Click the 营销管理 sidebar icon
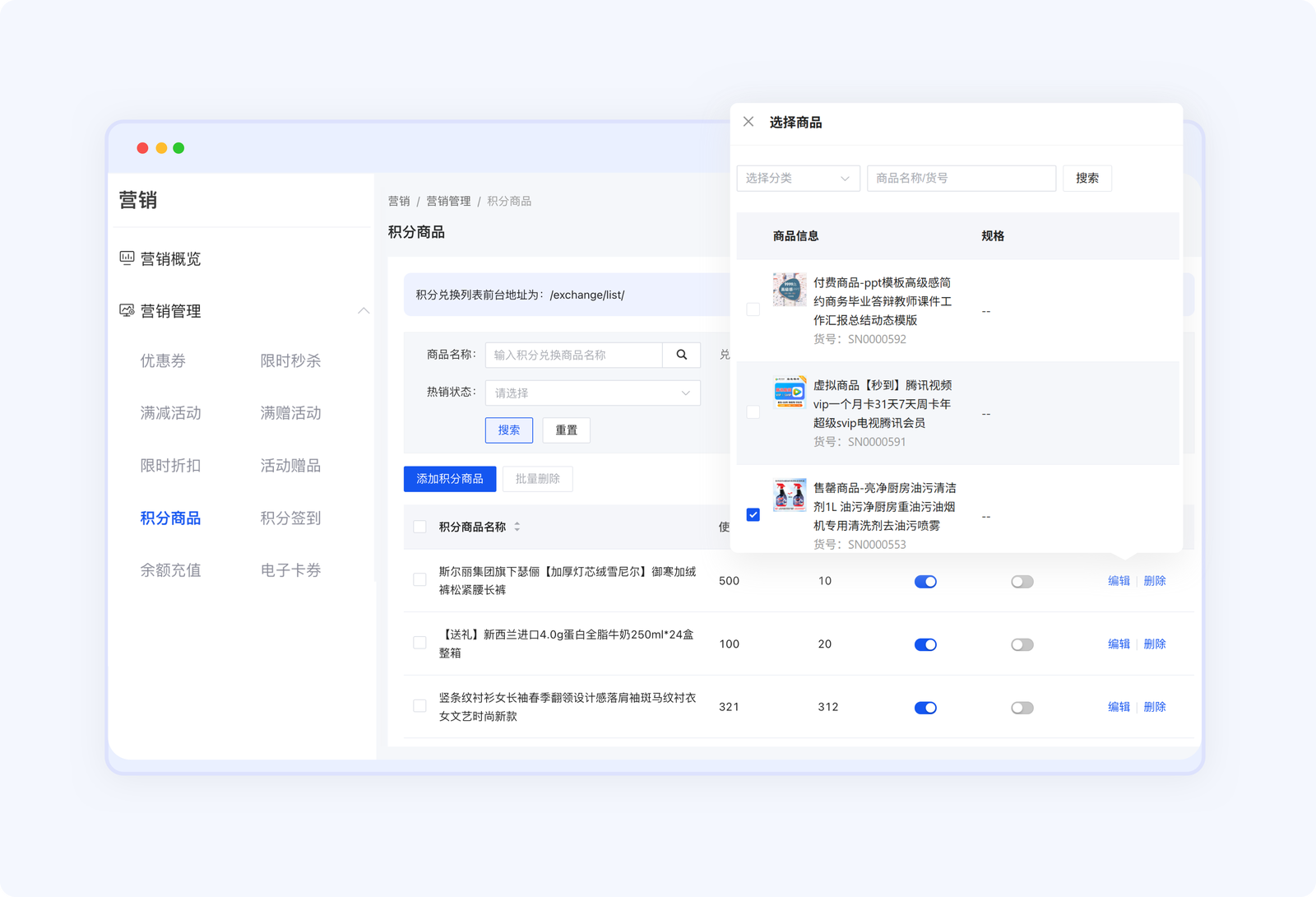This screenshot has height=897, width=1316. point(125,311)
